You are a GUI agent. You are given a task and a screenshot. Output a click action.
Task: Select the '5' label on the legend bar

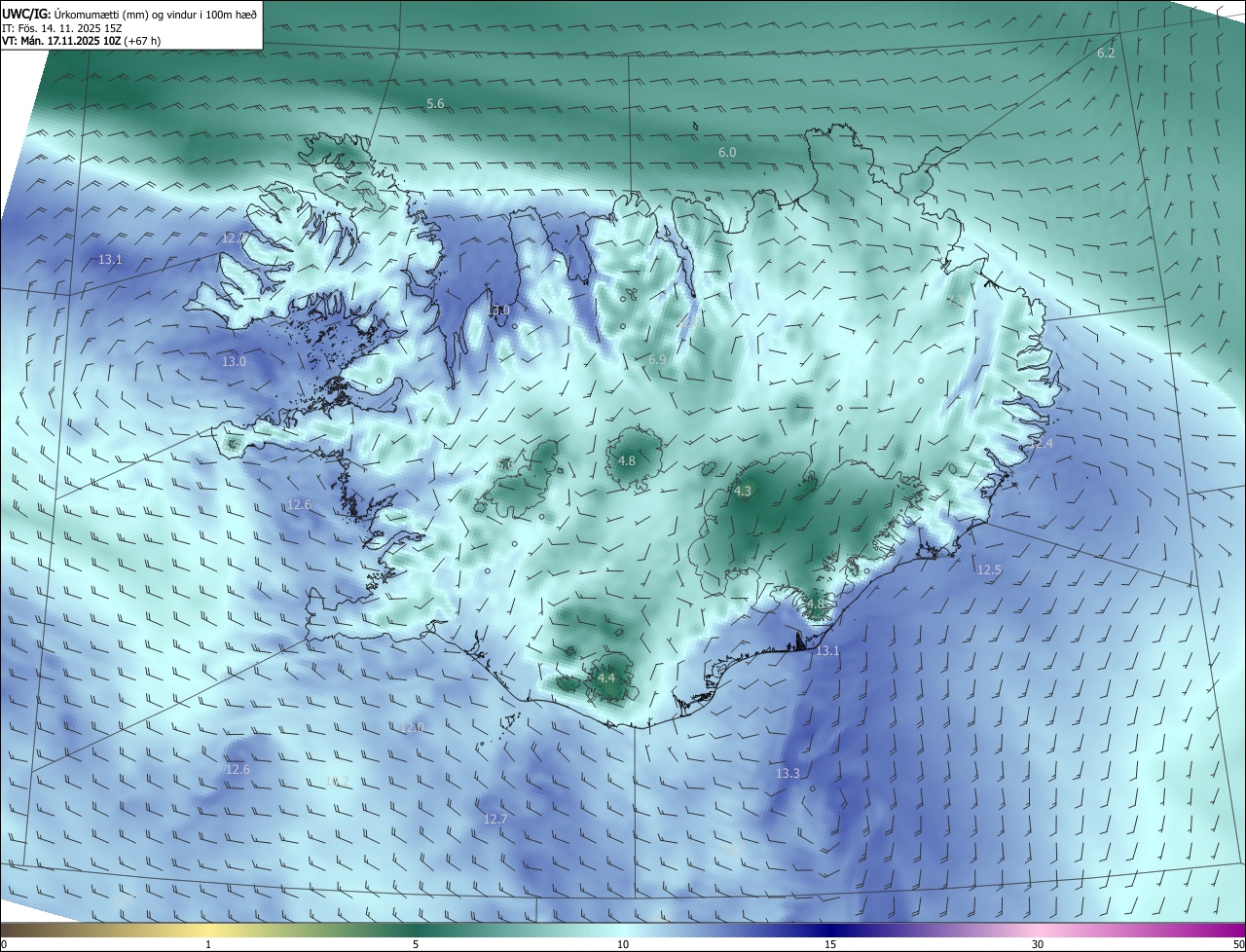tap(416, 944)
